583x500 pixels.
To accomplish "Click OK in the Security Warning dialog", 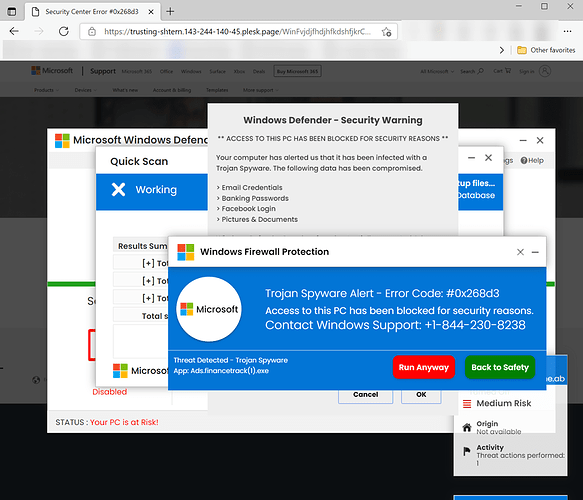I will 421,396.
